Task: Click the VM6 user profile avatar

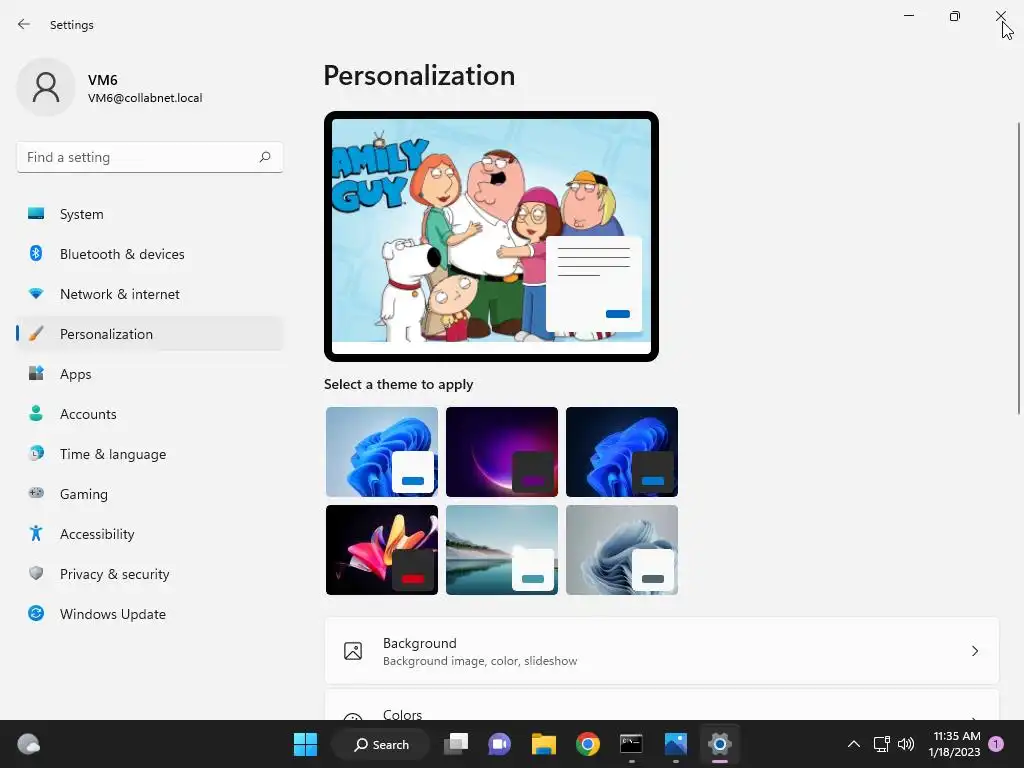Action: point(46,88)
